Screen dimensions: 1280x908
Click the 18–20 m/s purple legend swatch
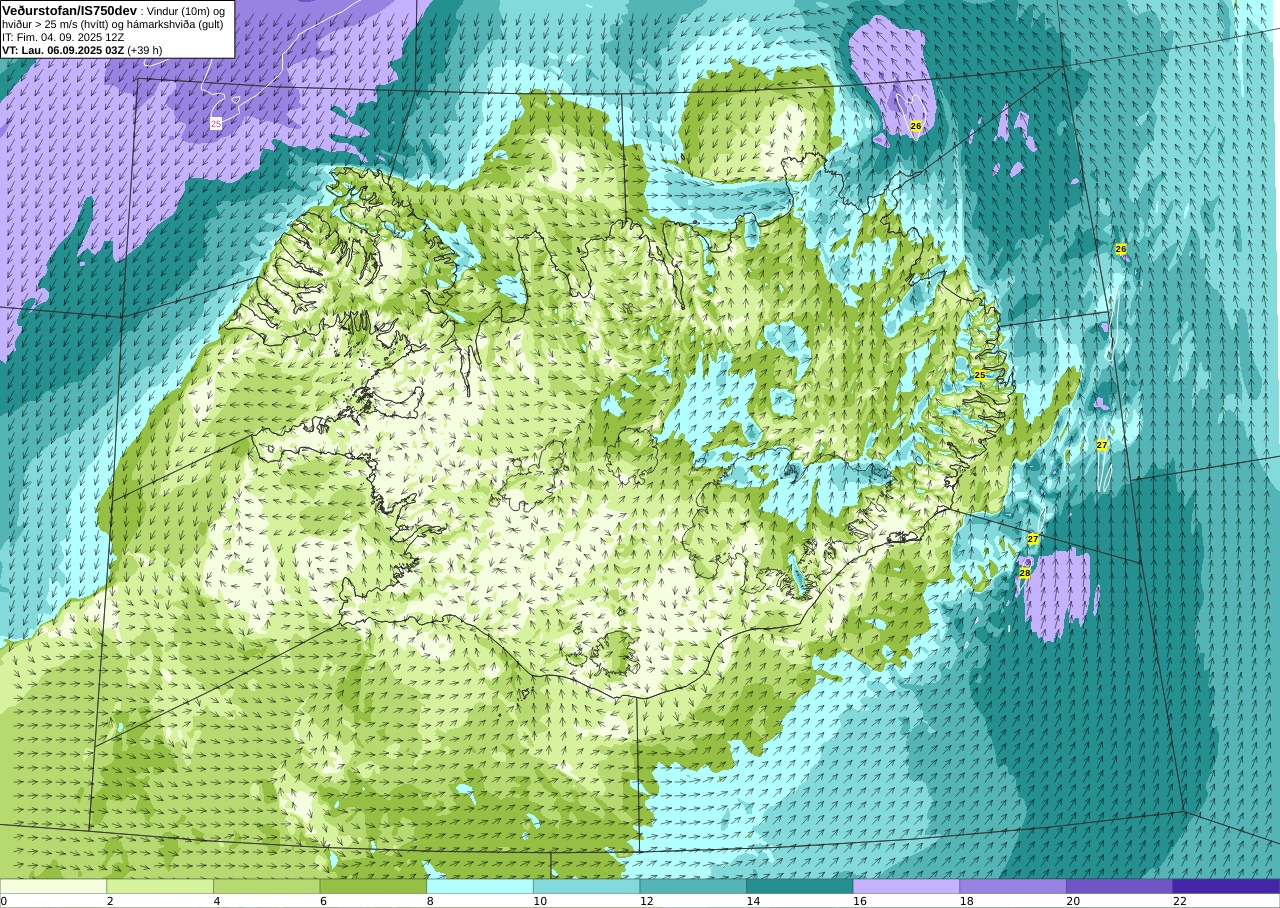coord(1013,886)
